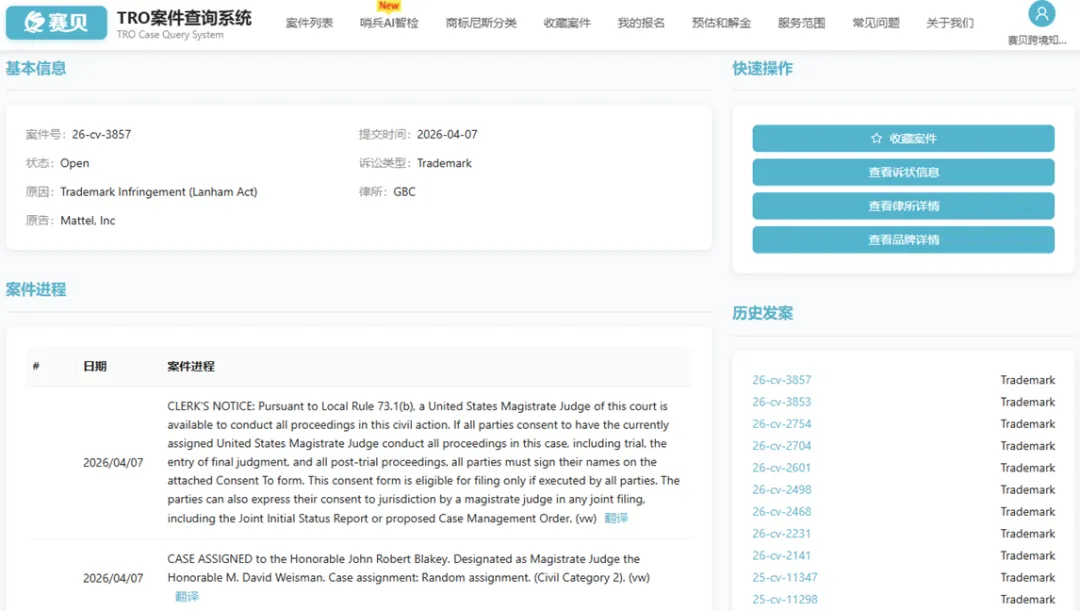Click the 查看品牌详情 button
The height and width of the screenshot is (611, 1080).
click(x=903, y=240)
